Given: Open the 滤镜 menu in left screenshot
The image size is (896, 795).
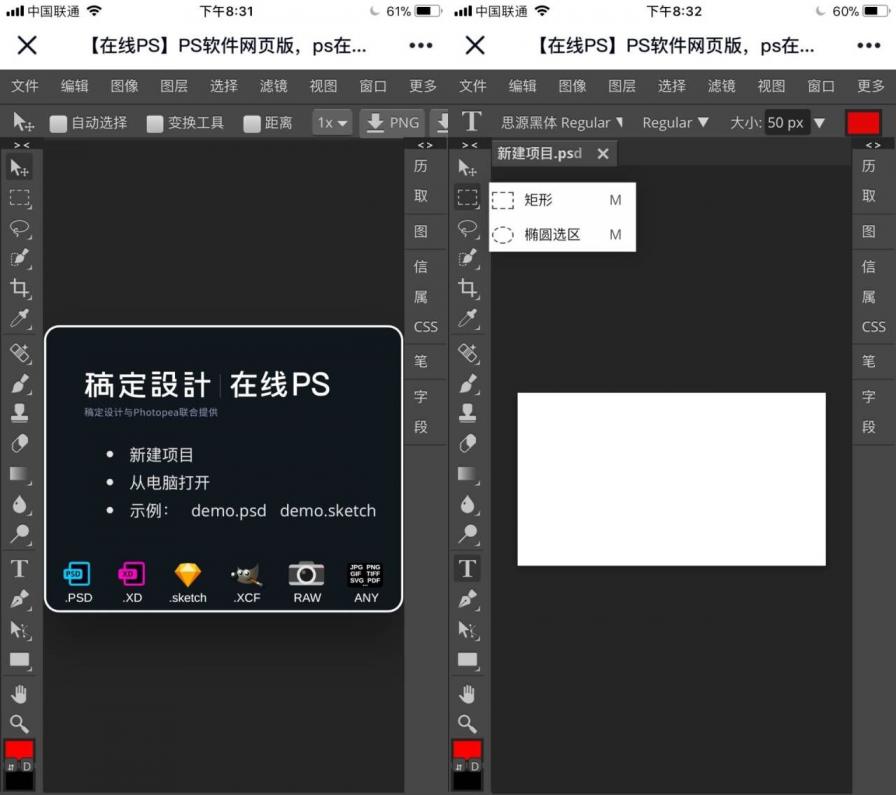Looking at the screenshot, I should click(x=273, y=86).
